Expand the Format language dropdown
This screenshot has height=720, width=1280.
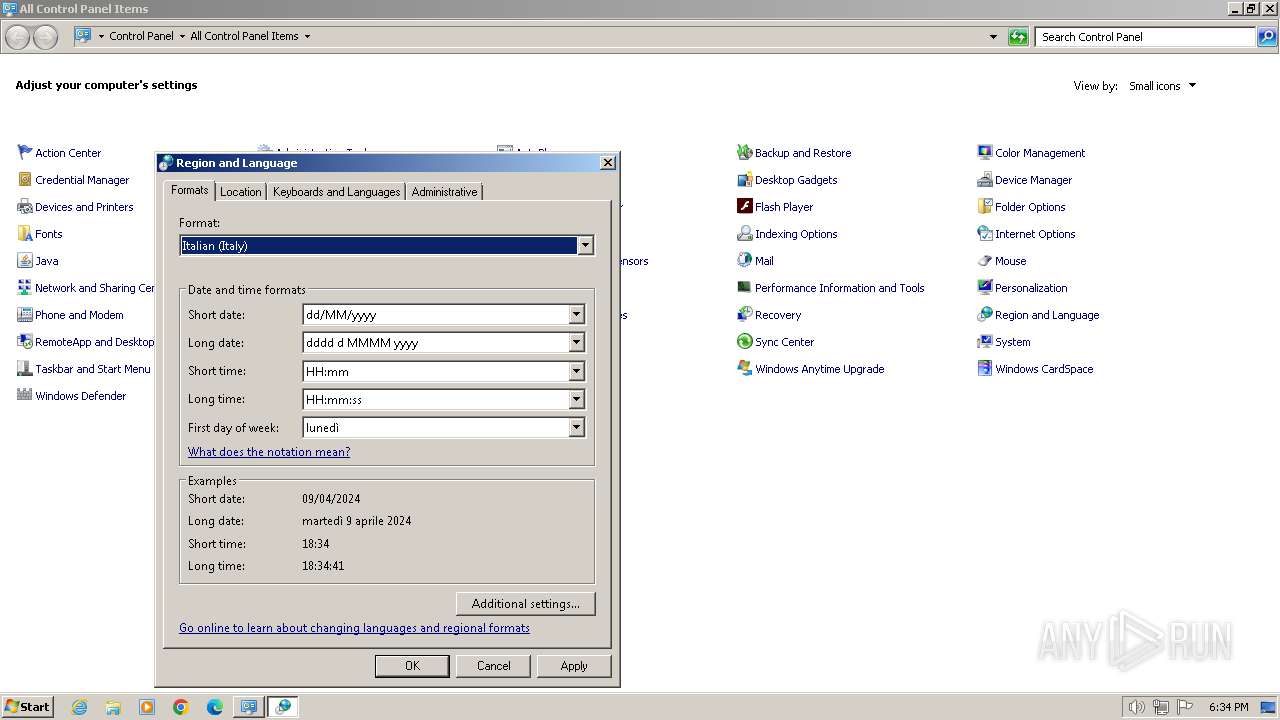(585, 245)
